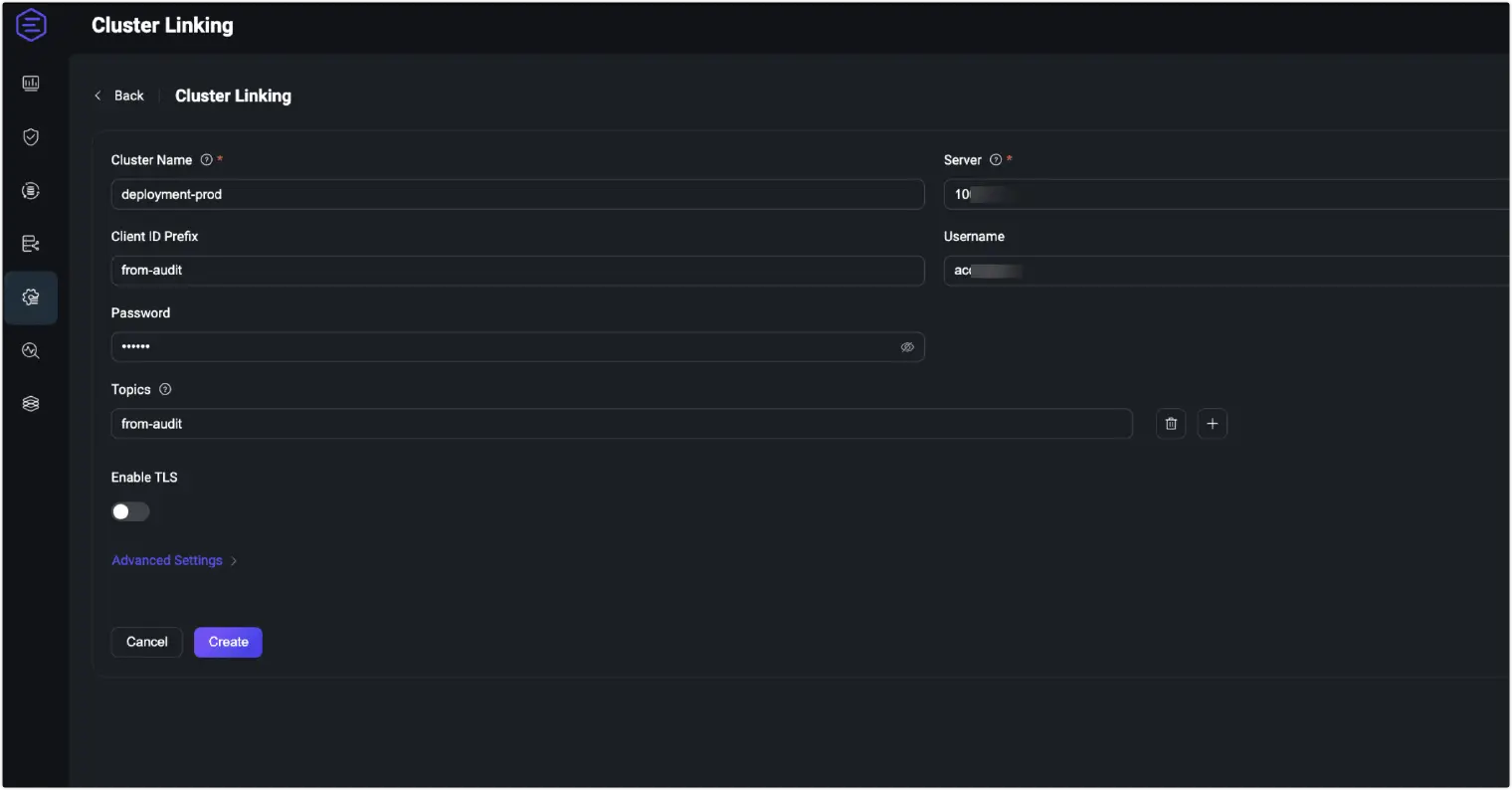The image size is (1512, 790).
Task: Delete the from-audit topic with trash icon
Action: (1171, 424)
